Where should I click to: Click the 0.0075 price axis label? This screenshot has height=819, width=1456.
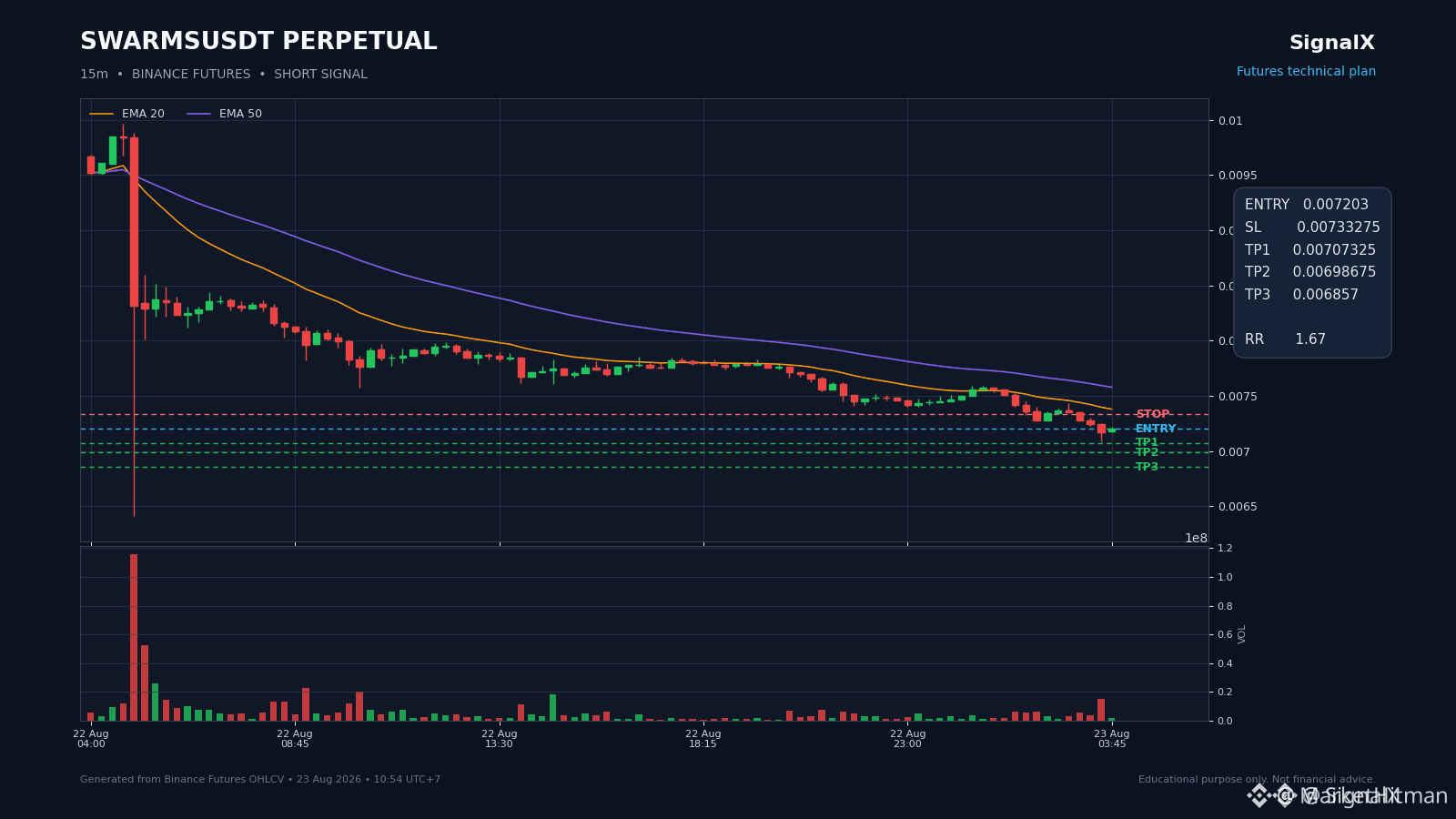(1238, 397)
